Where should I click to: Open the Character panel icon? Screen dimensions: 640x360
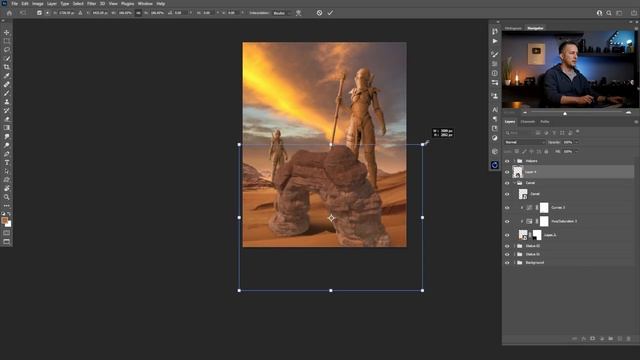tap(495, 110)
